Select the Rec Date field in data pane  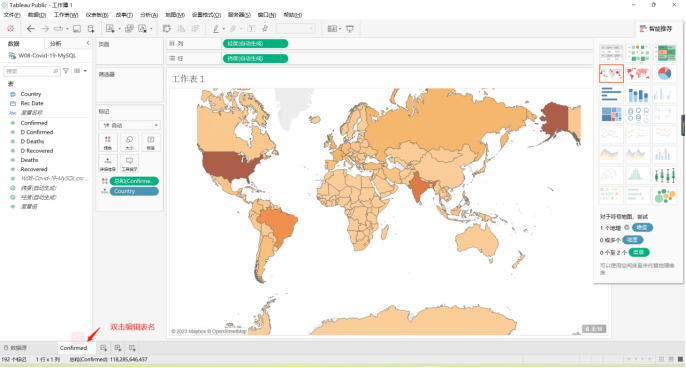tap(32, 103)
